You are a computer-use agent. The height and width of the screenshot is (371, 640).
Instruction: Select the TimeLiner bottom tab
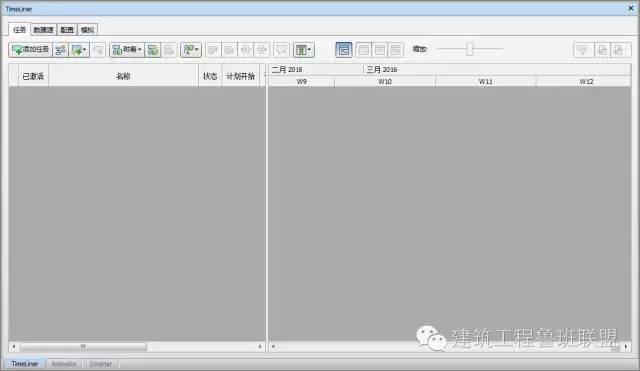tap(25, 363)
